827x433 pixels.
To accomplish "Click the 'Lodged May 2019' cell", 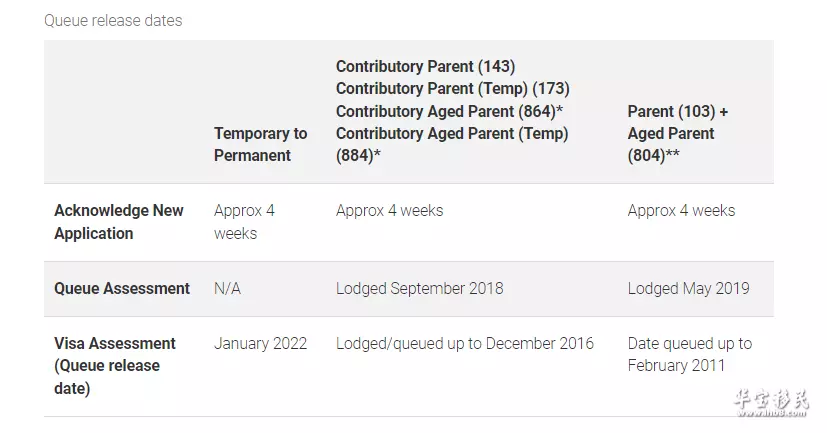I will coord(688,288).
